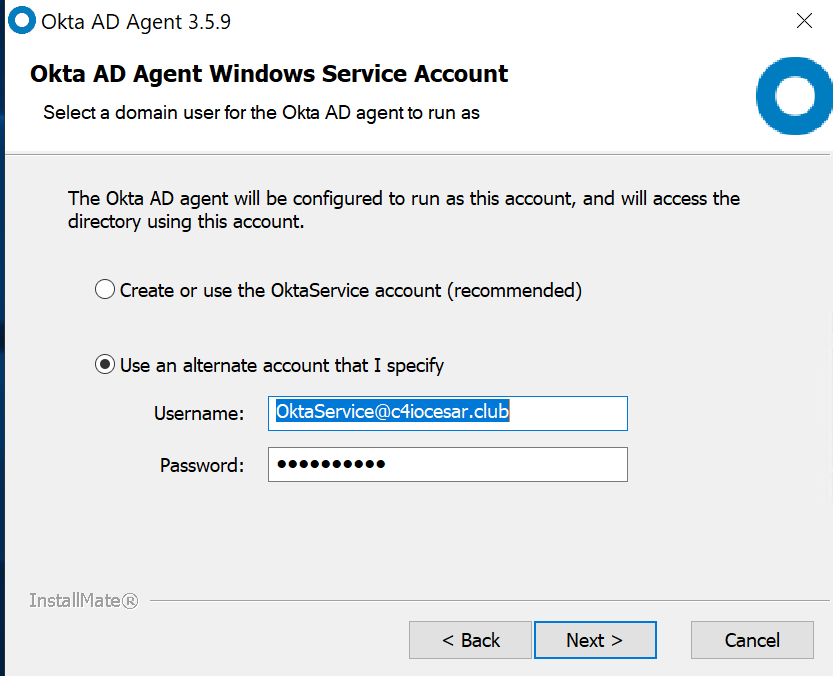This screenshot has width=833, height=676.
Task: Select the alternate account radio button
Action: pos(105,365)
